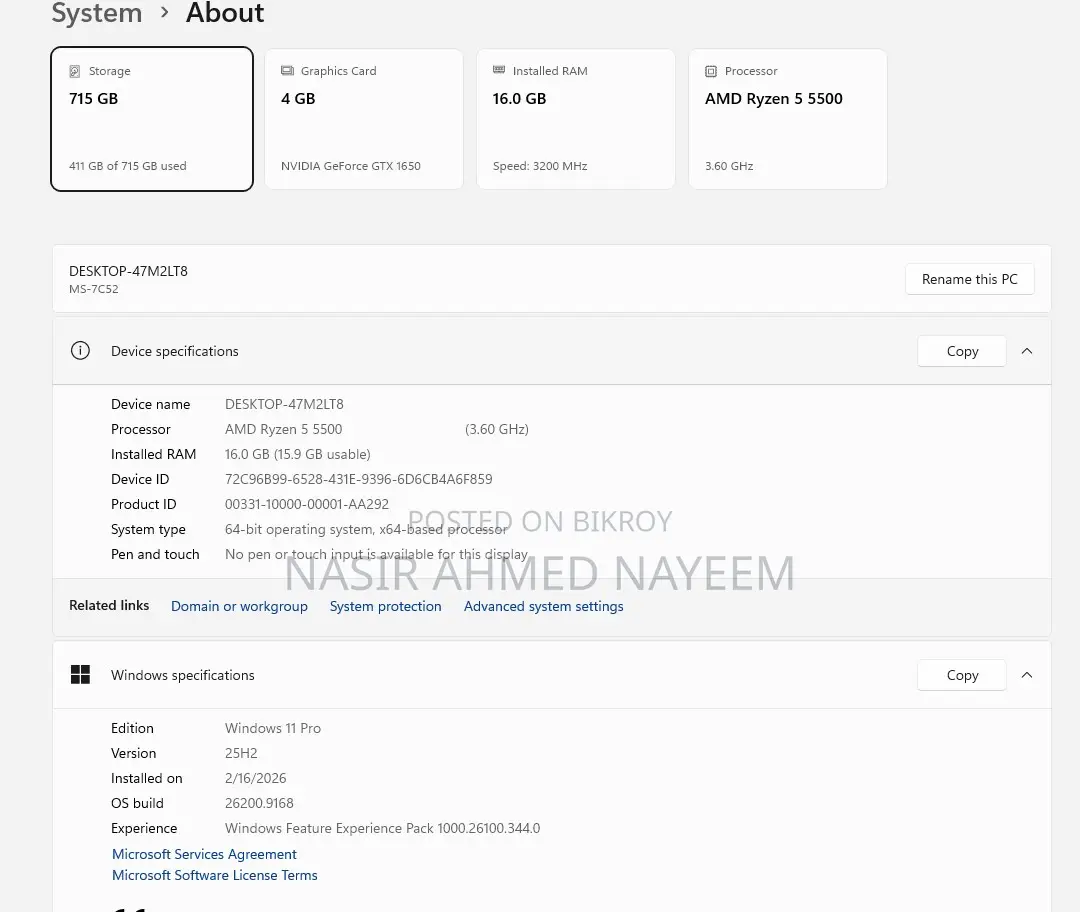The height and width of the screenshot is (912, 1080).
Task: Select the OS build value 26200.9168
Action: pos(259,803)
